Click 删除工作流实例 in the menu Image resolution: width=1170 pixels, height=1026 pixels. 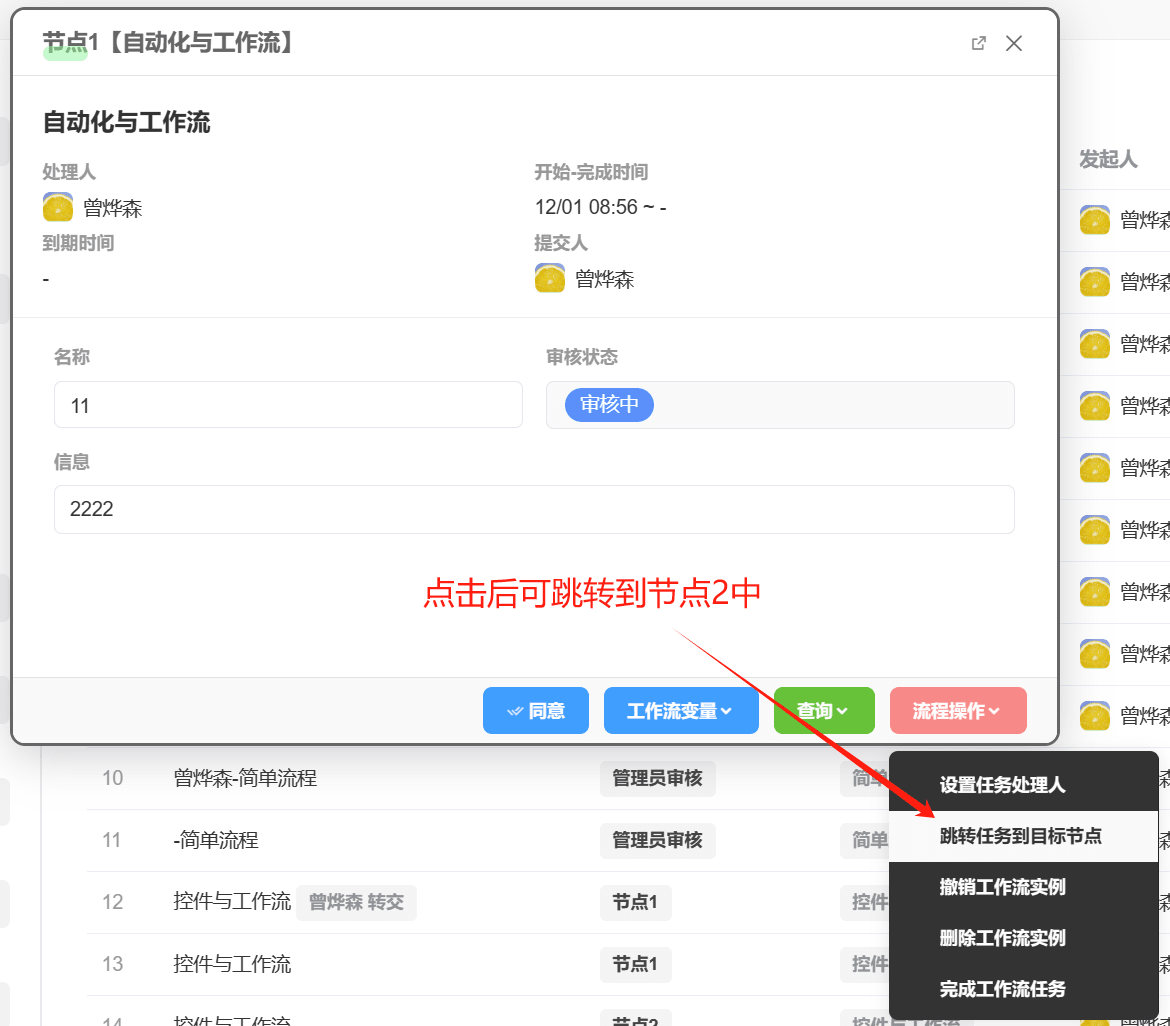click(x=1002, y=938)
